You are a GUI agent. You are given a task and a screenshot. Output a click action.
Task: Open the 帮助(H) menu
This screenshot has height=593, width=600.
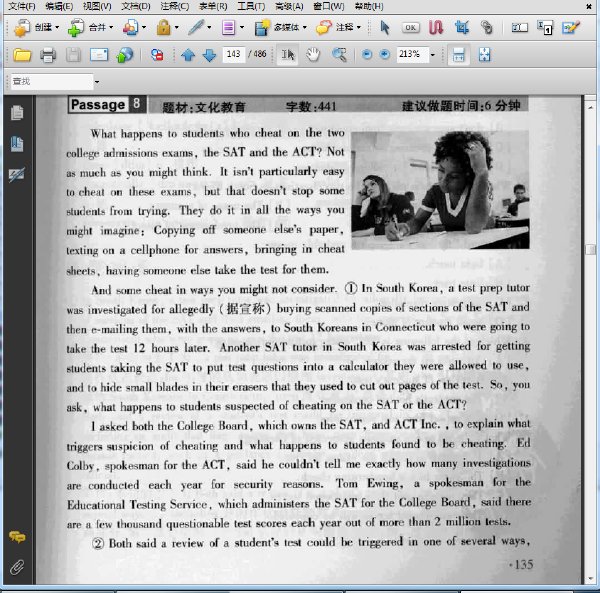point(369,6)
